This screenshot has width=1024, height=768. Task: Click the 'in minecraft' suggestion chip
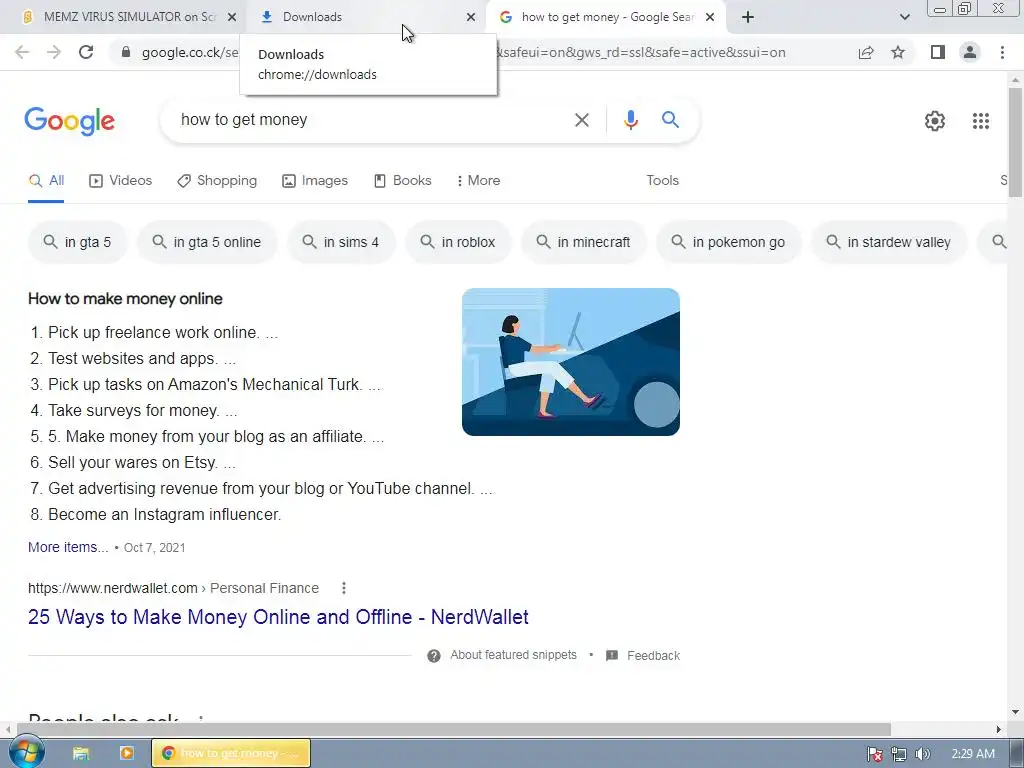click(x=584, y=242)
